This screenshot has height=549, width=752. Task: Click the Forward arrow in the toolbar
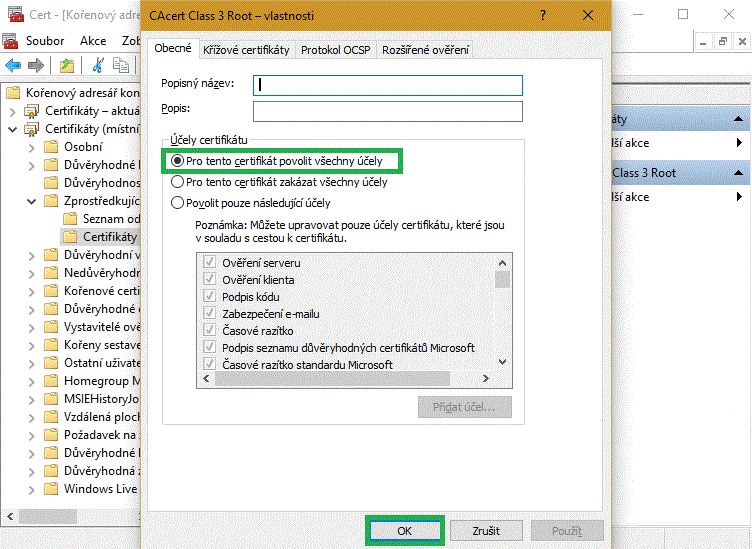coord(36,66)
